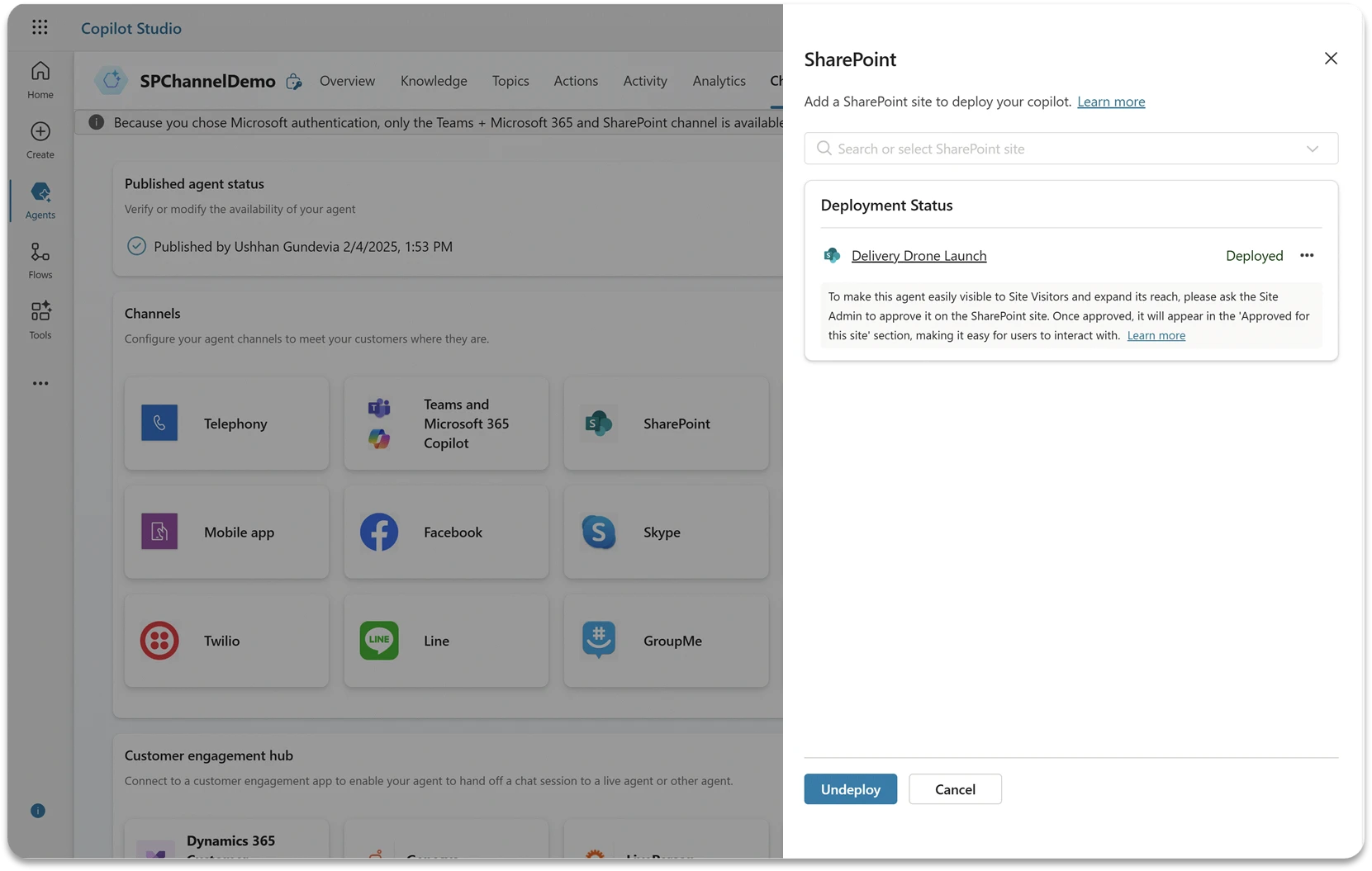This screenshot has width=1372, height=871.
Task: Open the Skype channel settings
Action: pyautogui.click(x=666, y=533)
